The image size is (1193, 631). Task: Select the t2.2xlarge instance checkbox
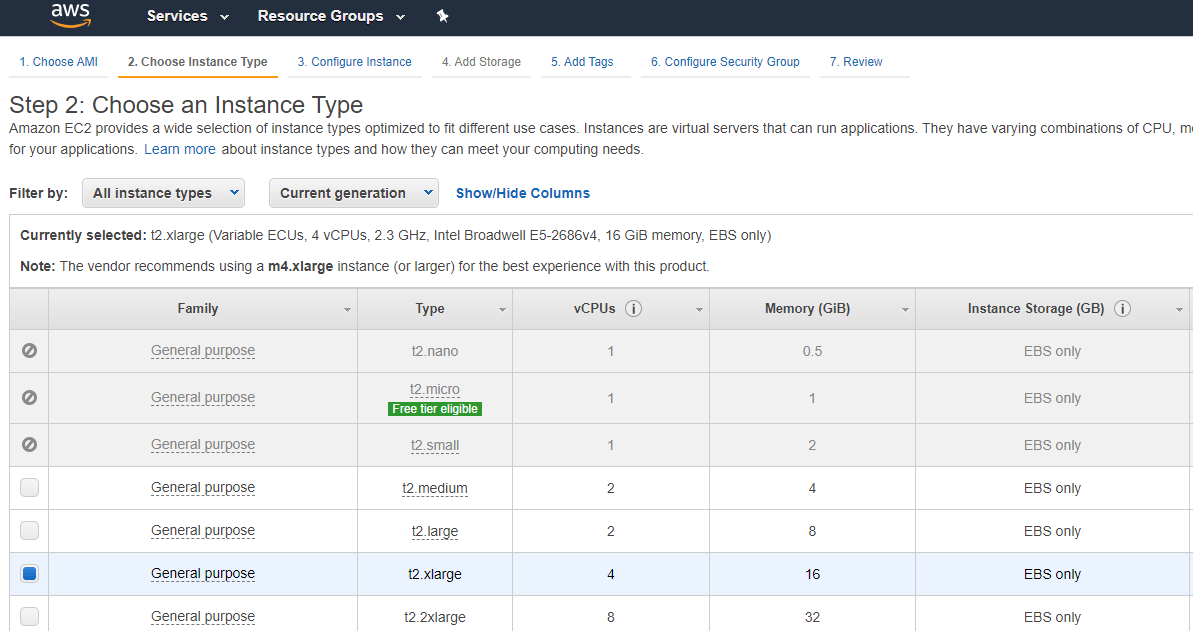tap(30, 616)
